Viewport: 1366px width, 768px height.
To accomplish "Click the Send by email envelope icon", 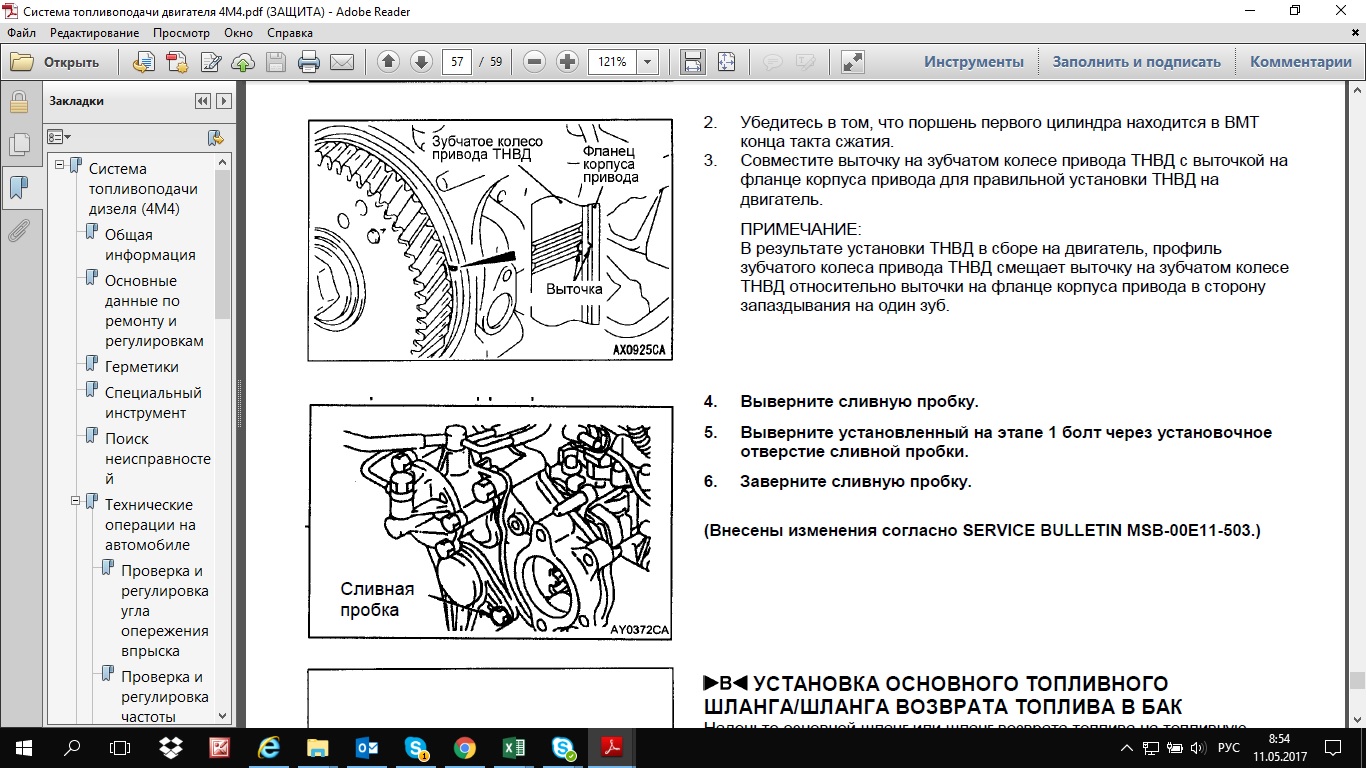I will (342, 62).
